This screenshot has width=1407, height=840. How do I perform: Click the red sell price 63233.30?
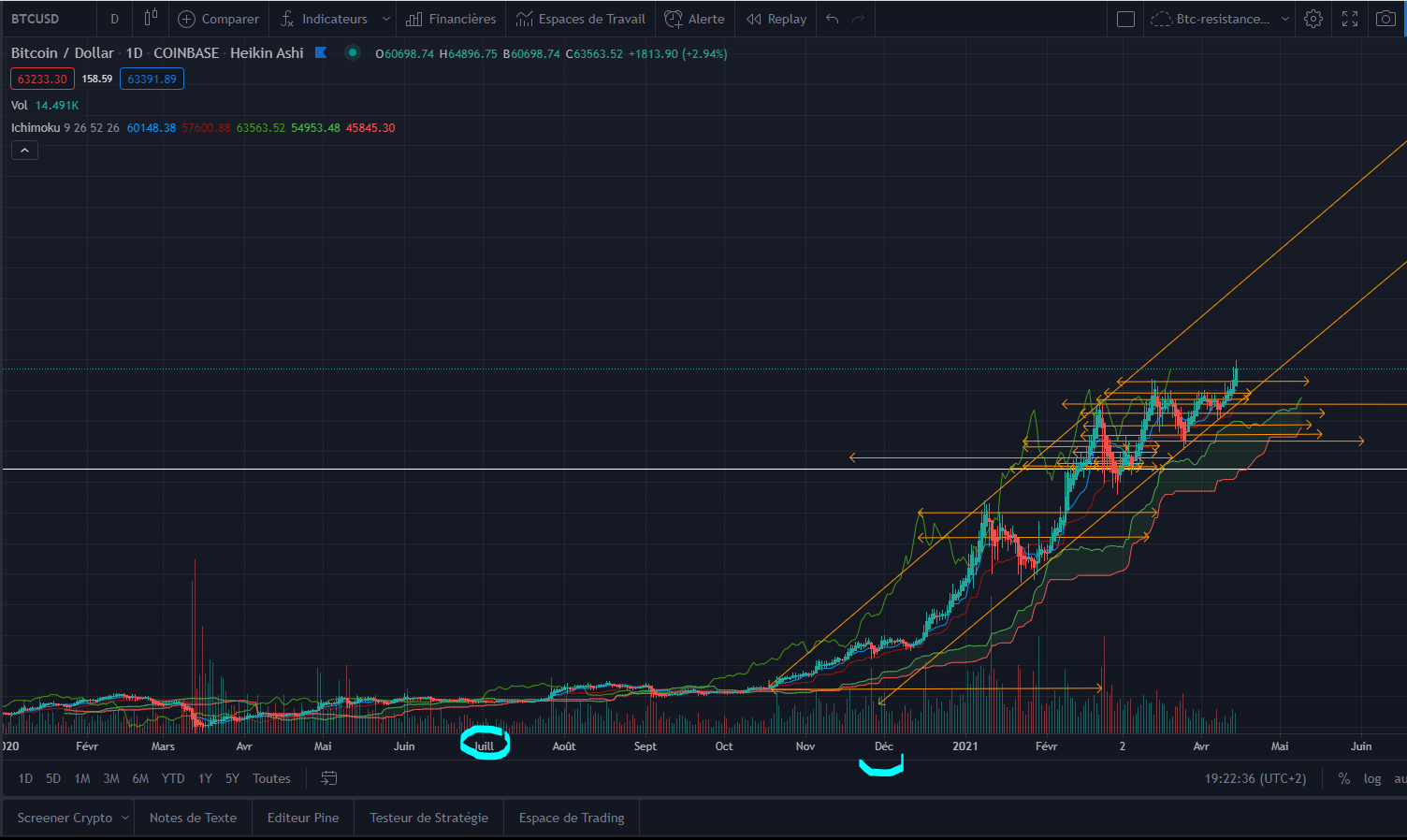pyautogui.click(x=42, y=79)
